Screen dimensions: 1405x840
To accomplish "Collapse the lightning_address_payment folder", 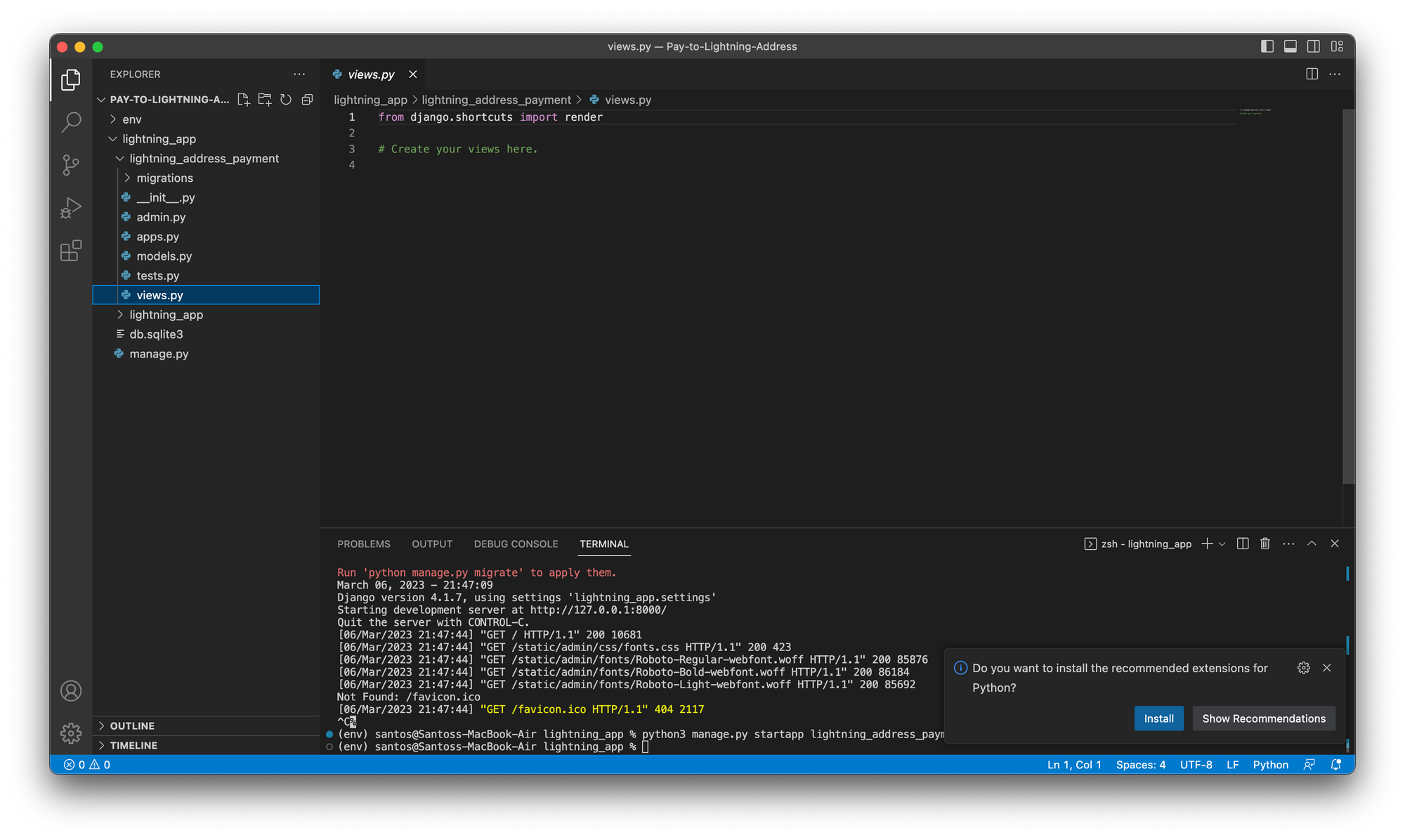I will pos(206,159).
